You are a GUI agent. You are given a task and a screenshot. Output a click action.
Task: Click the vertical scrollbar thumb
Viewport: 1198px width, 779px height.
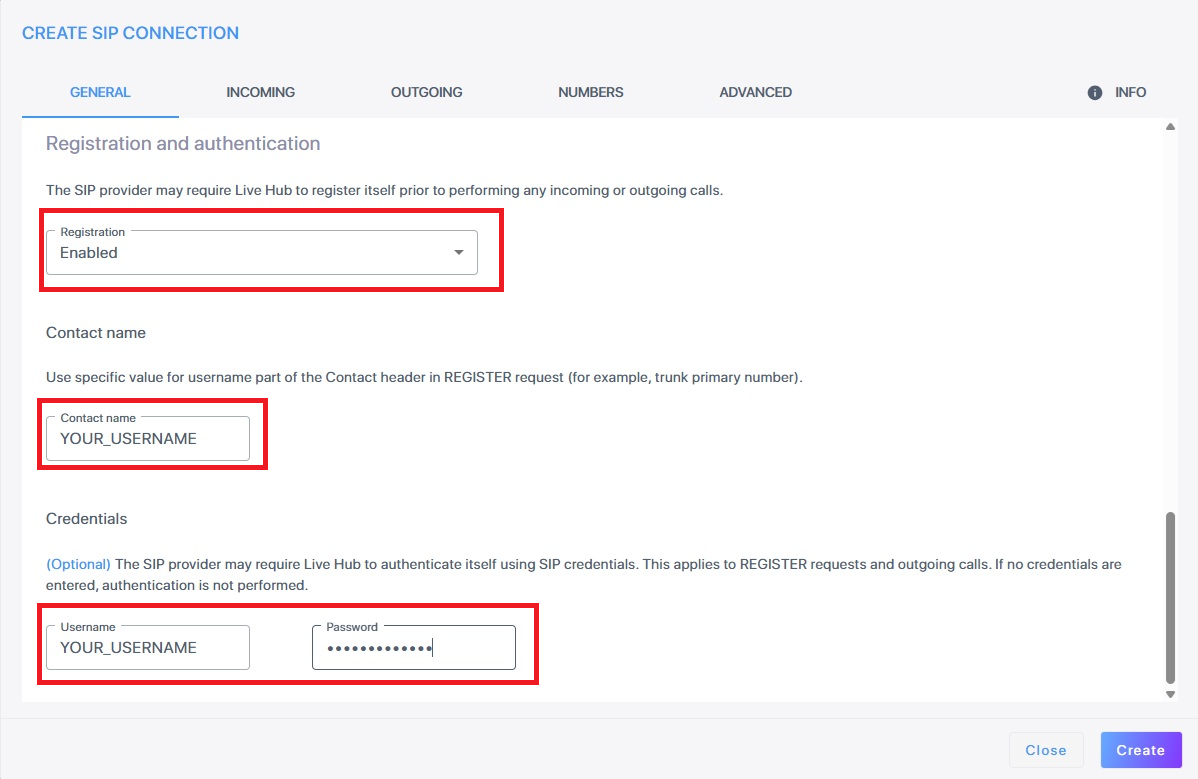tap(1170, 597)
